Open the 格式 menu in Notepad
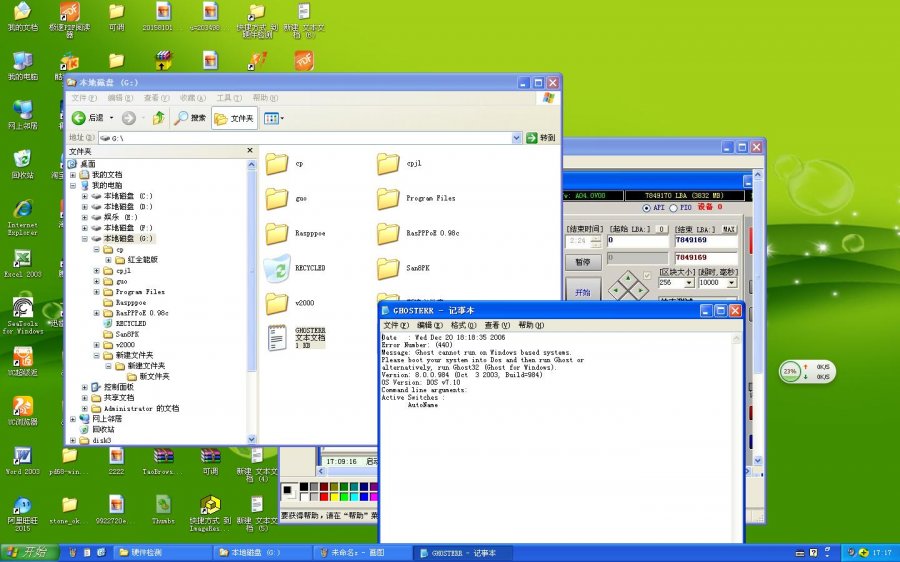900x562 pixels. tap(463, 325)
